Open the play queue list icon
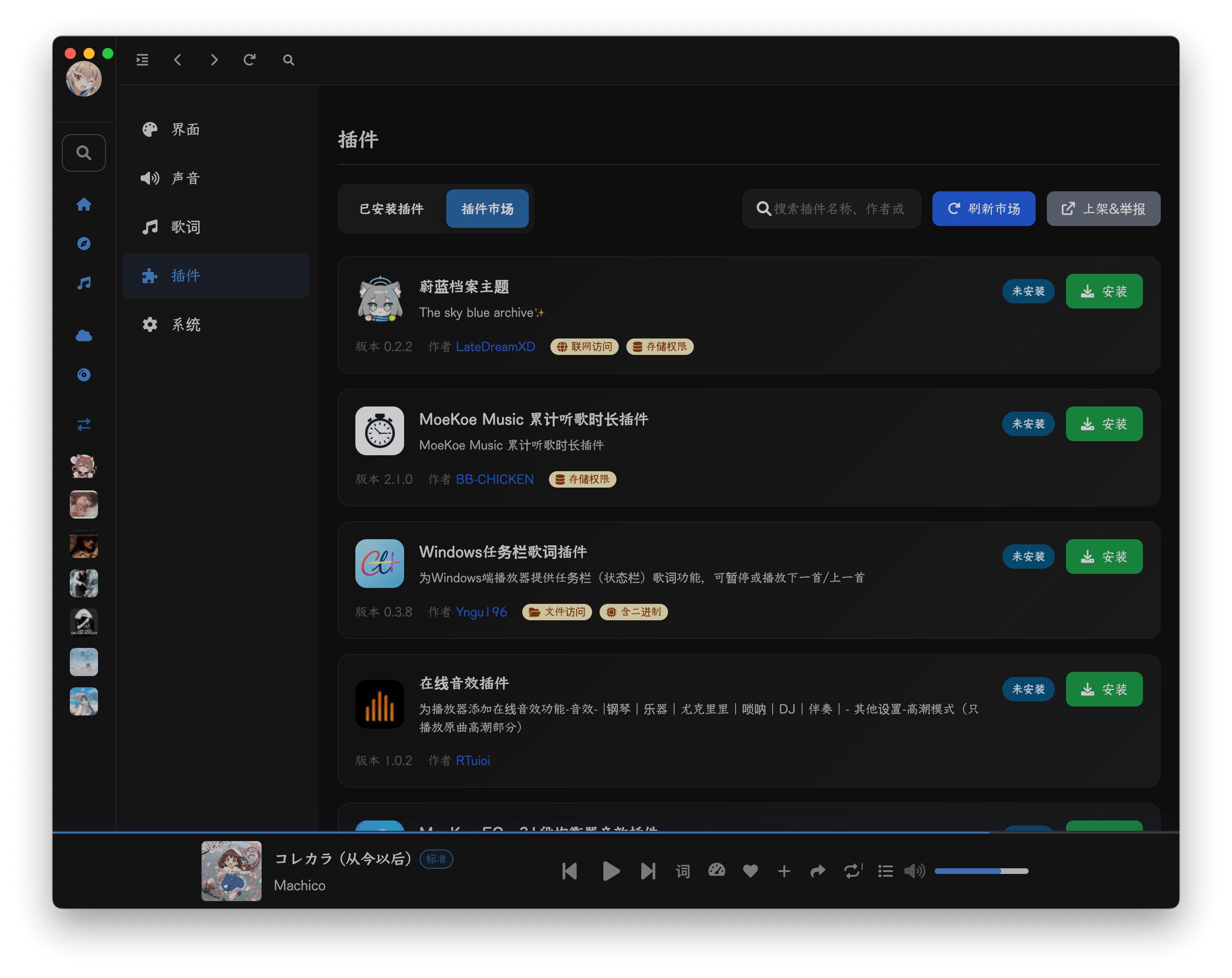Viewport: 1232px width, 978px height. pos(885,871)
